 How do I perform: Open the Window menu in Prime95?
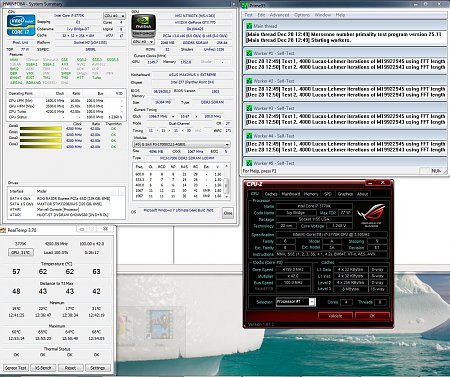[323, 15]
